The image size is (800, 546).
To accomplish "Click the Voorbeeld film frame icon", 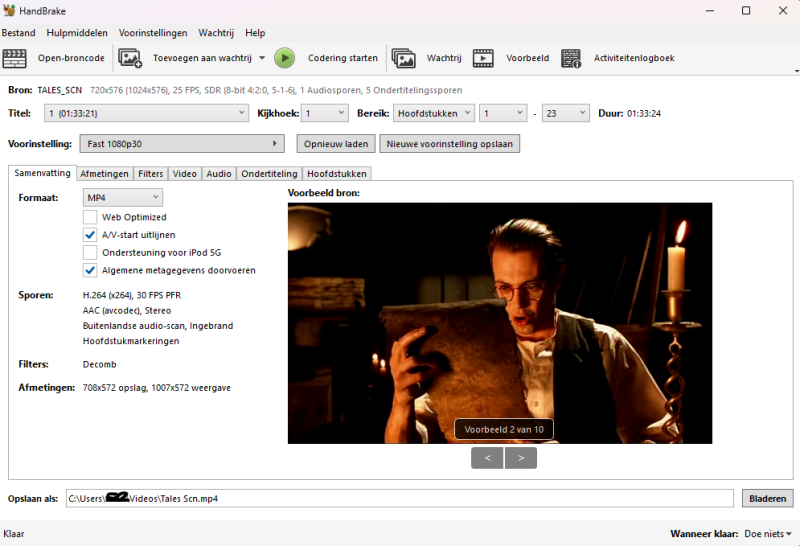I will (483, 58).
